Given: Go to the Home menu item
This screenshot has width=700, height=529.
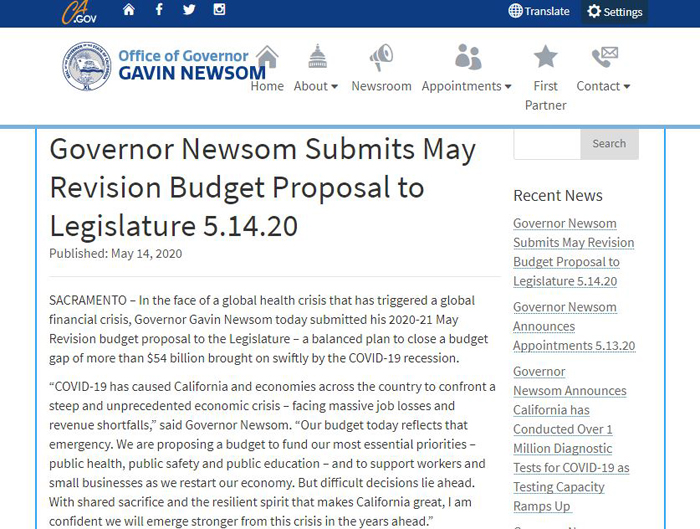Looking at the screenshot, I should [267, 86].
